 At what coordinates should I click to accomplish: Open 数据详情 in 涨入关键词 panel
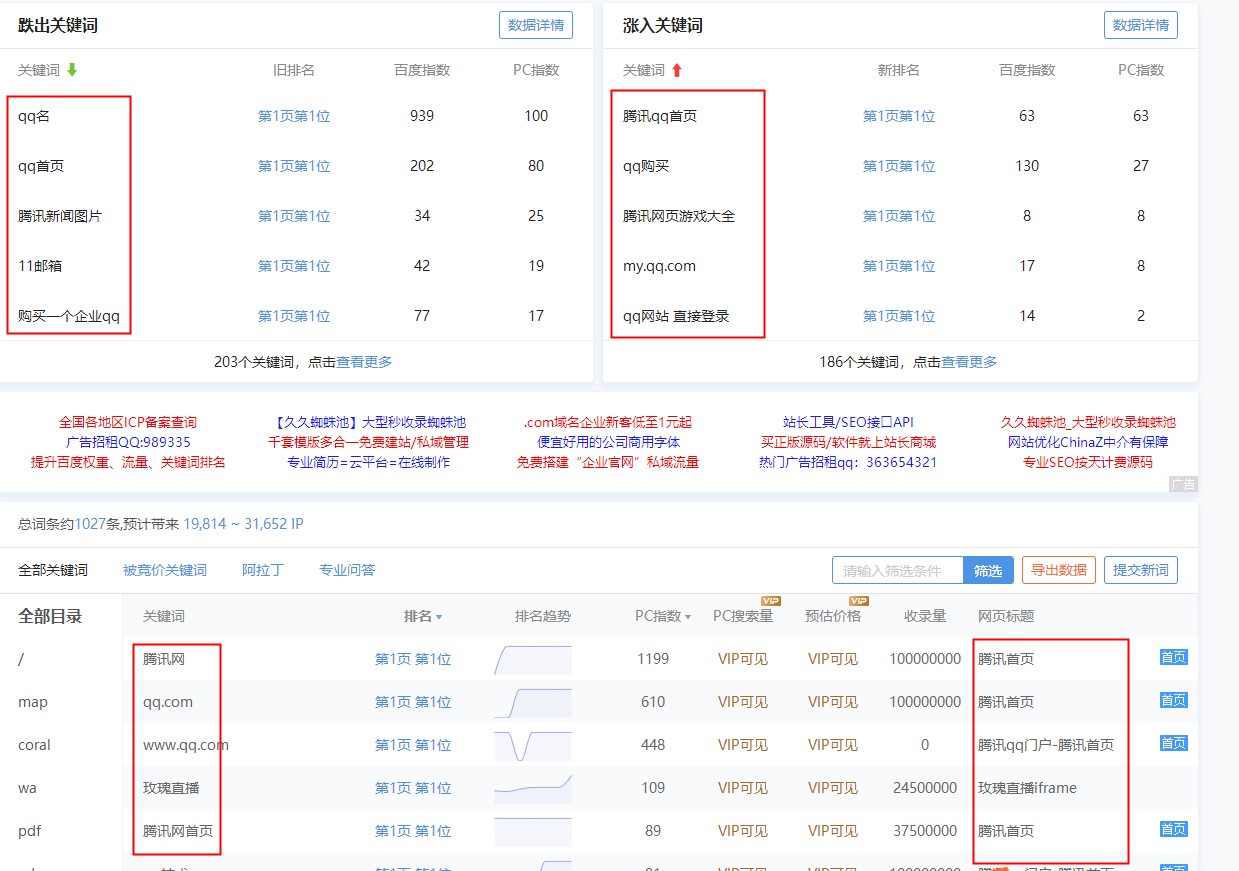click(x=1141, y=25)
